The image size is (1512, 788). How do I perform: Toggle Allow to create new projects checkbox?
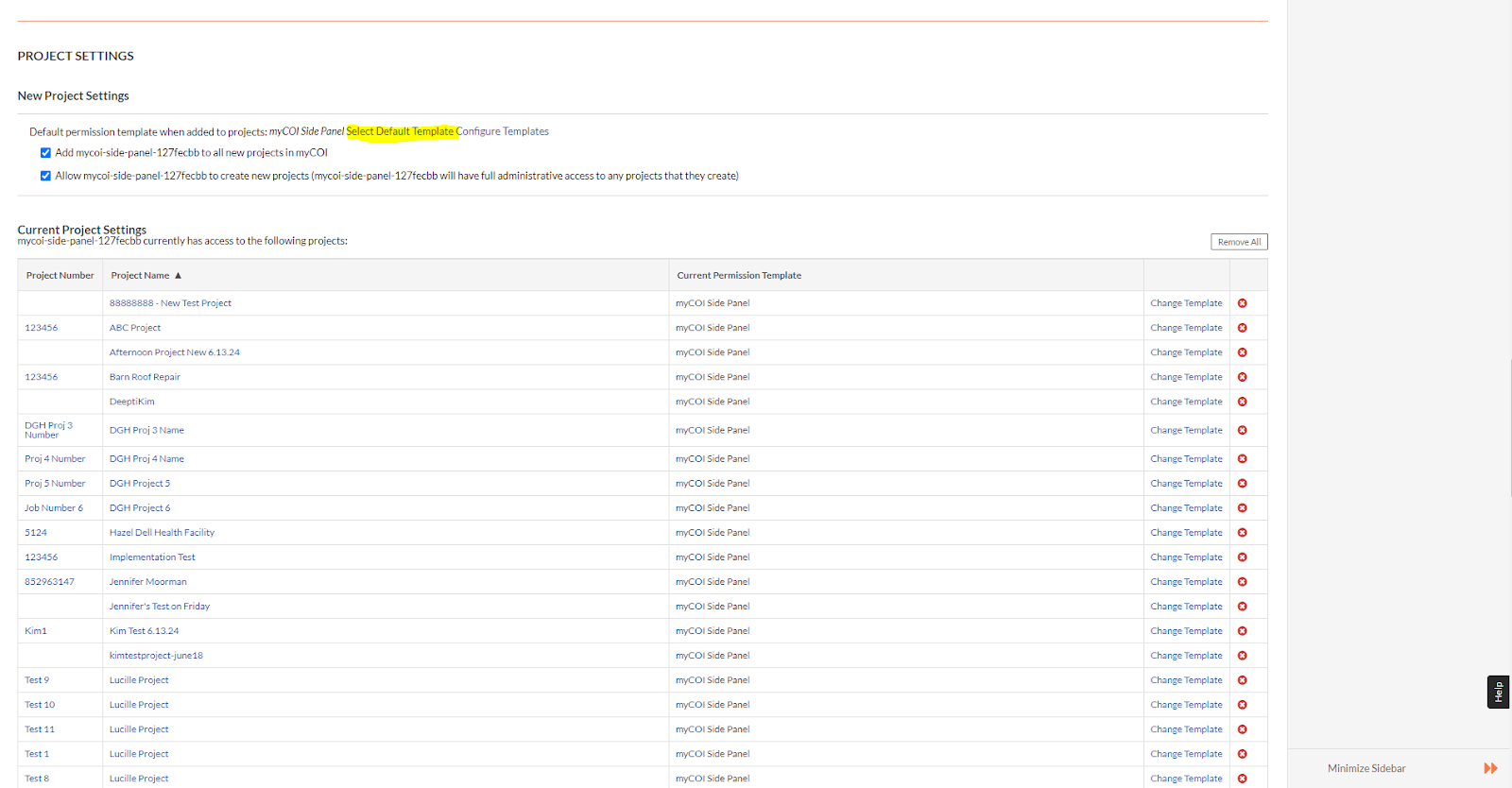[45, 176]
